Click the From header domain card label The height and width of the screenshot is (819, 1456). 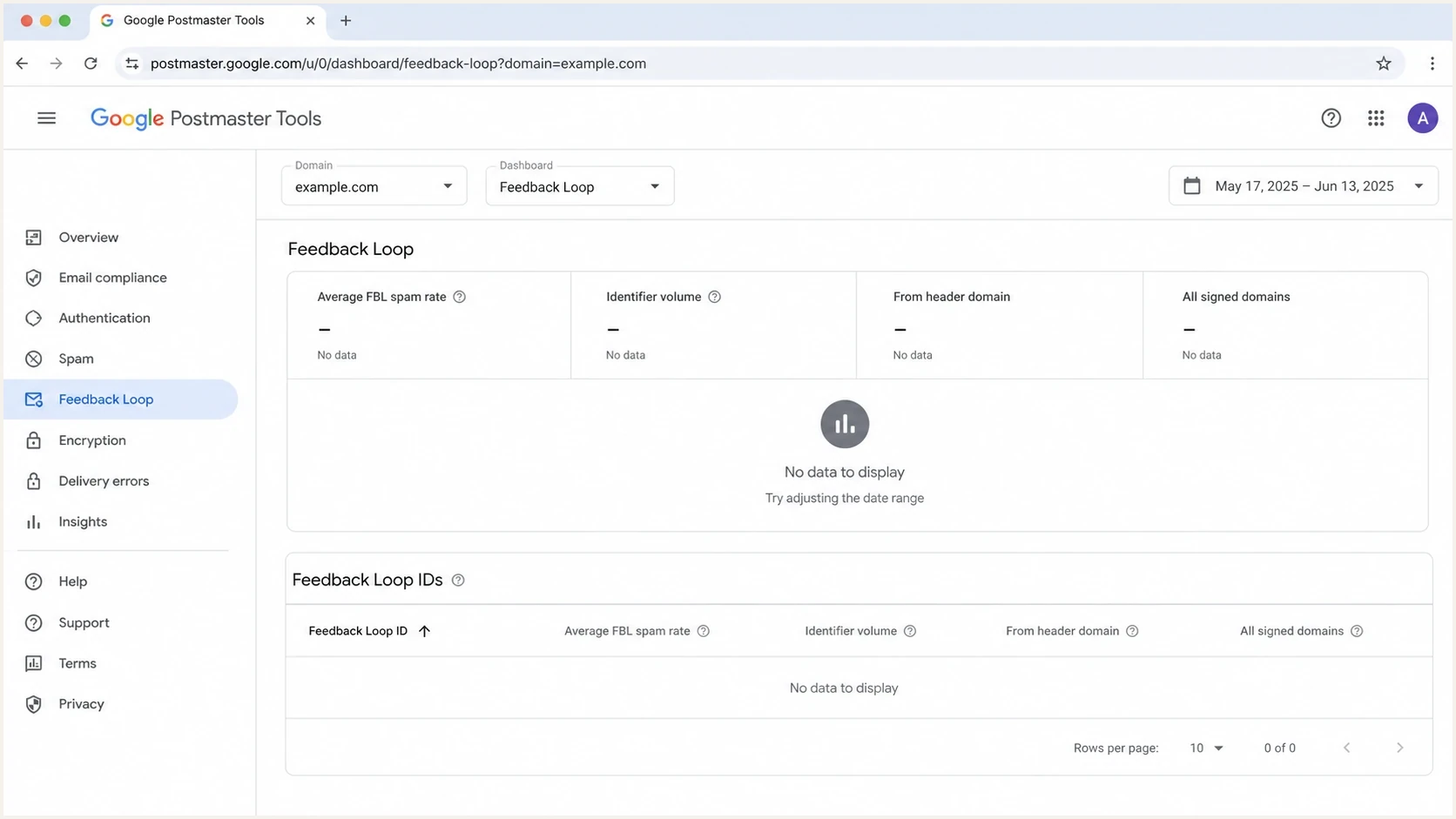[x=952, y=297]
